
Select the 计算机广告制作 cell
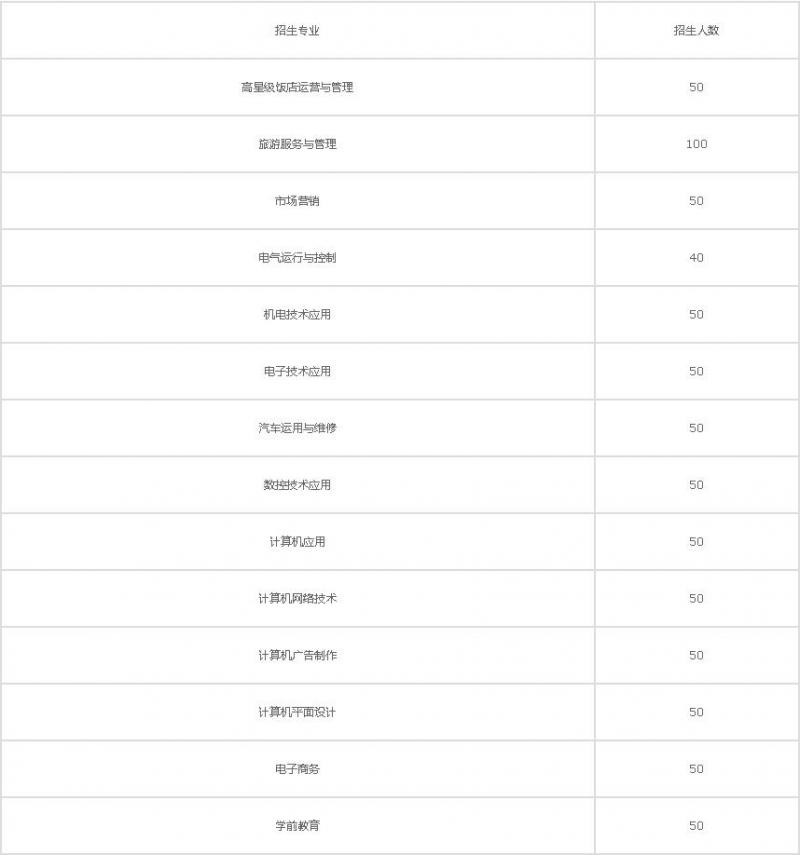tap(297, 655)
